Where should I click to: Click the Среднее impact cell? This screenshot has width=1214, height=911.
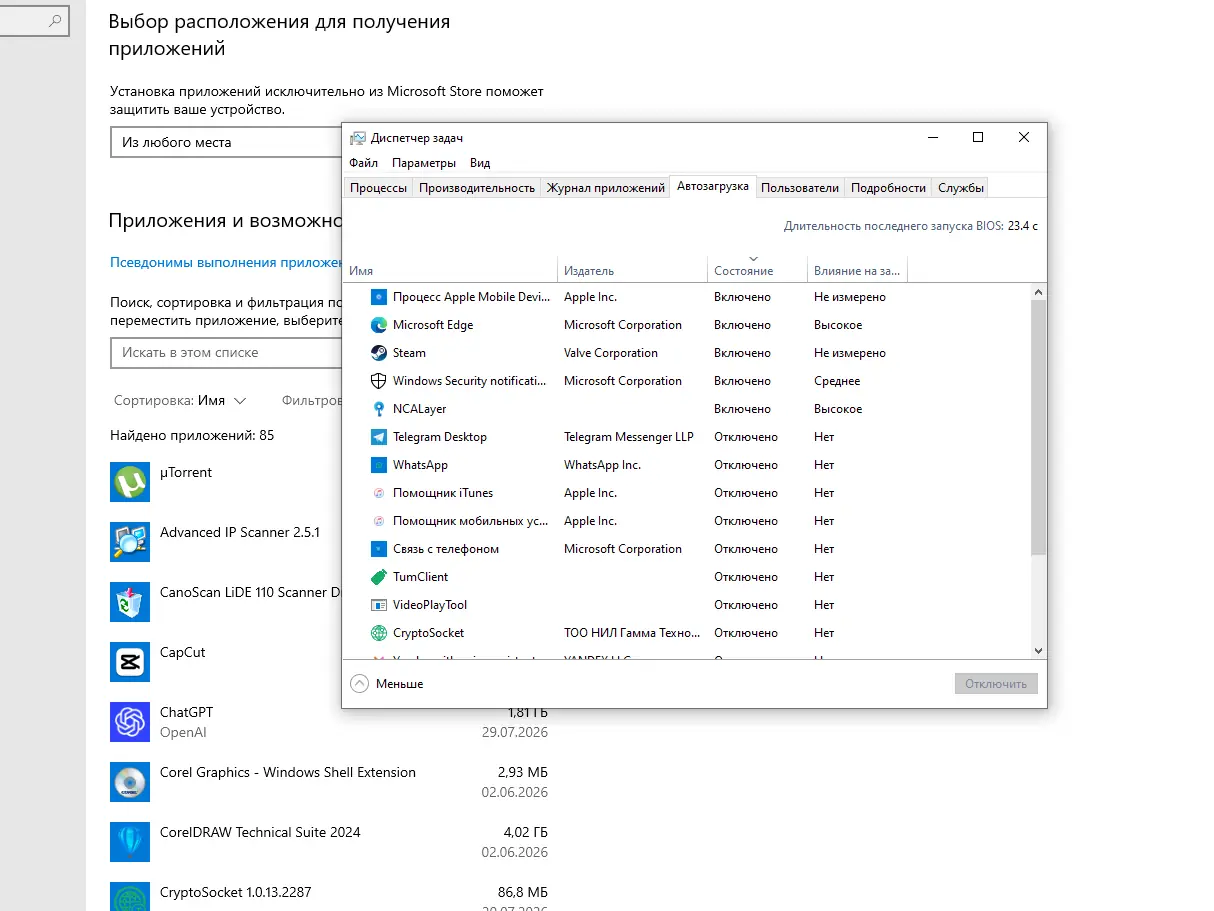tap(837, 381)
